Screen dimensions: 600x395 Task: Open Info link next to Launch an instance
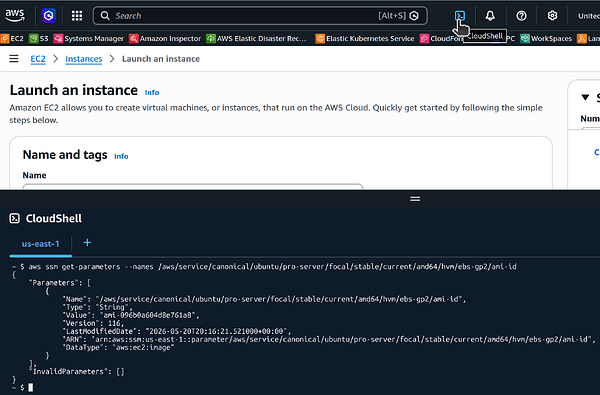(x=152, y=93)
